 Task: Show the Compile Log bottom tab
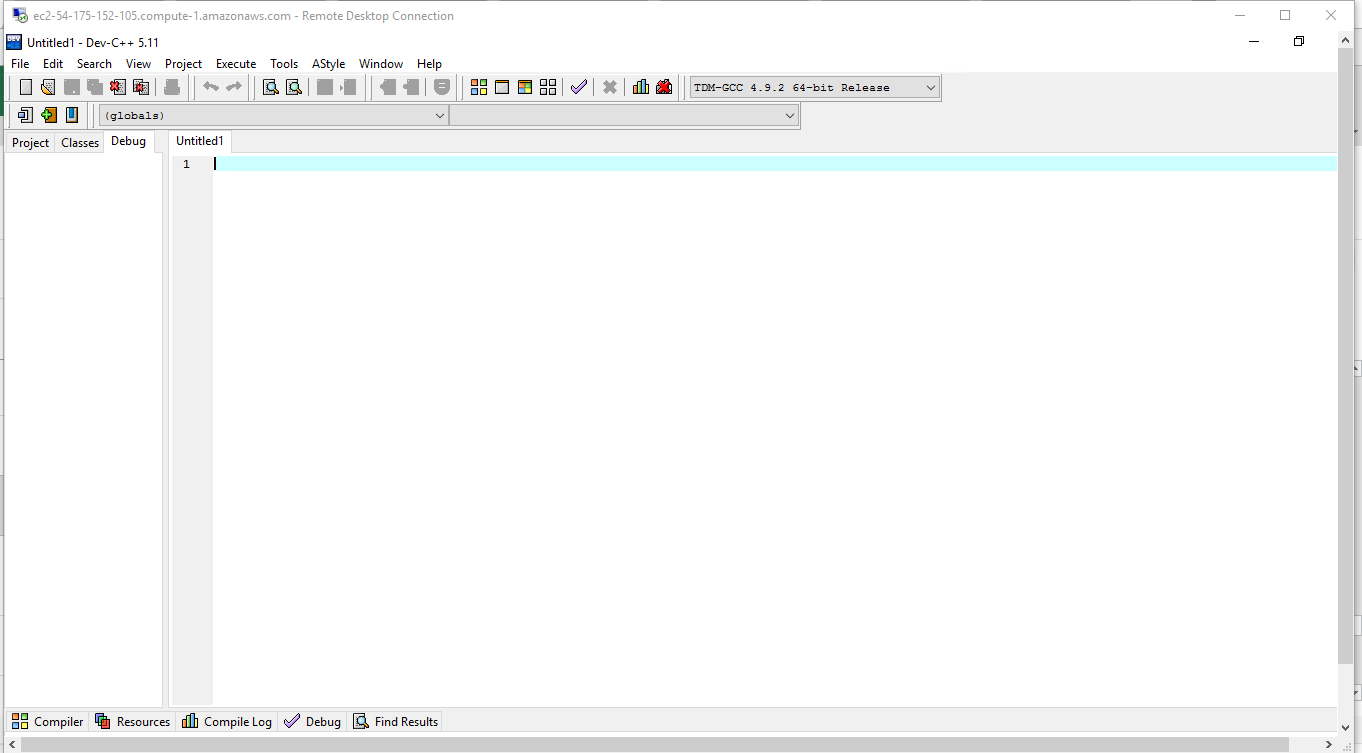coord(227,722)
